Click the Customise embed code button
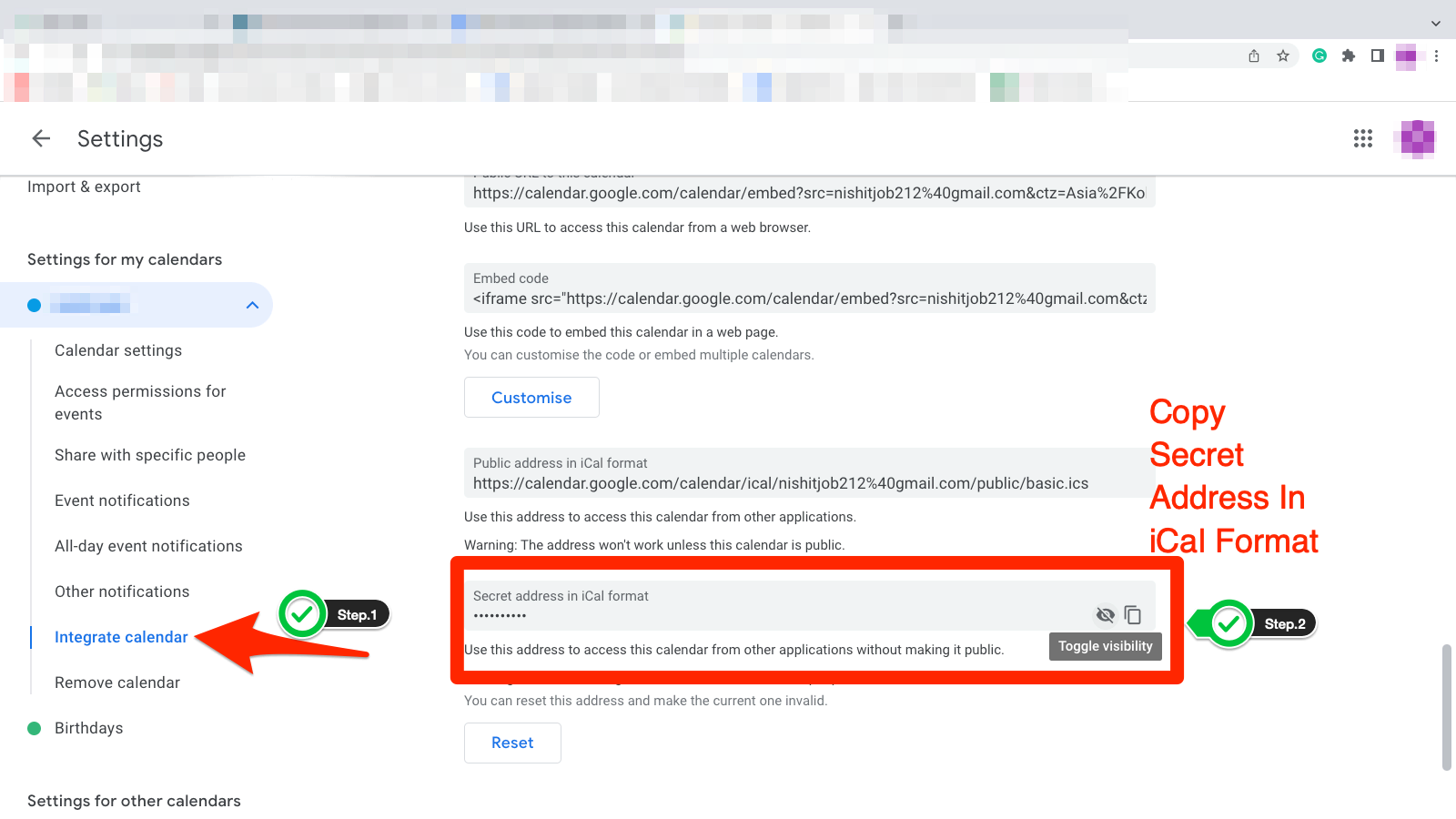 click(x=531, y=397)
